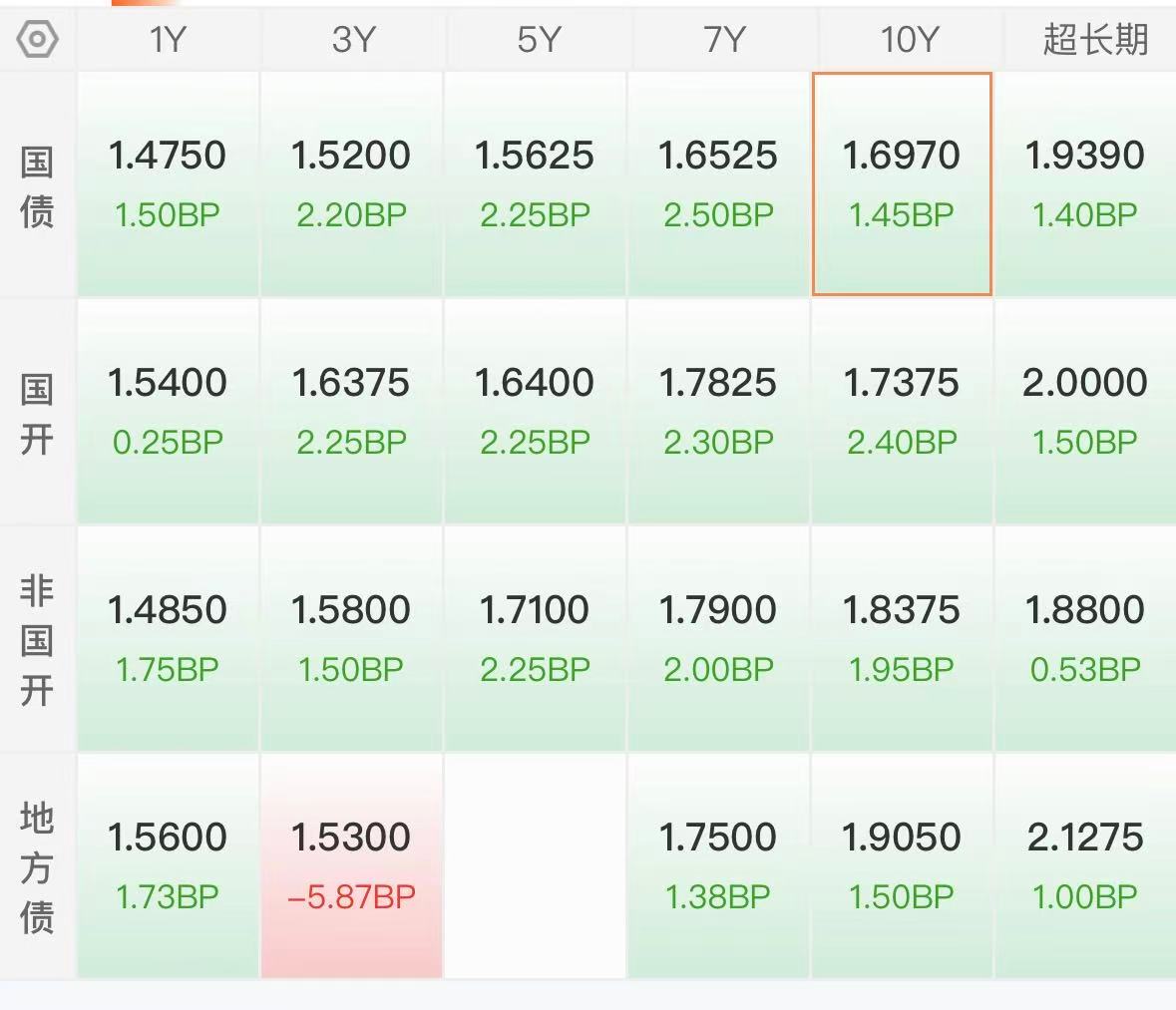
Task: Select the 1Y column header
Action: click(168, 39)
